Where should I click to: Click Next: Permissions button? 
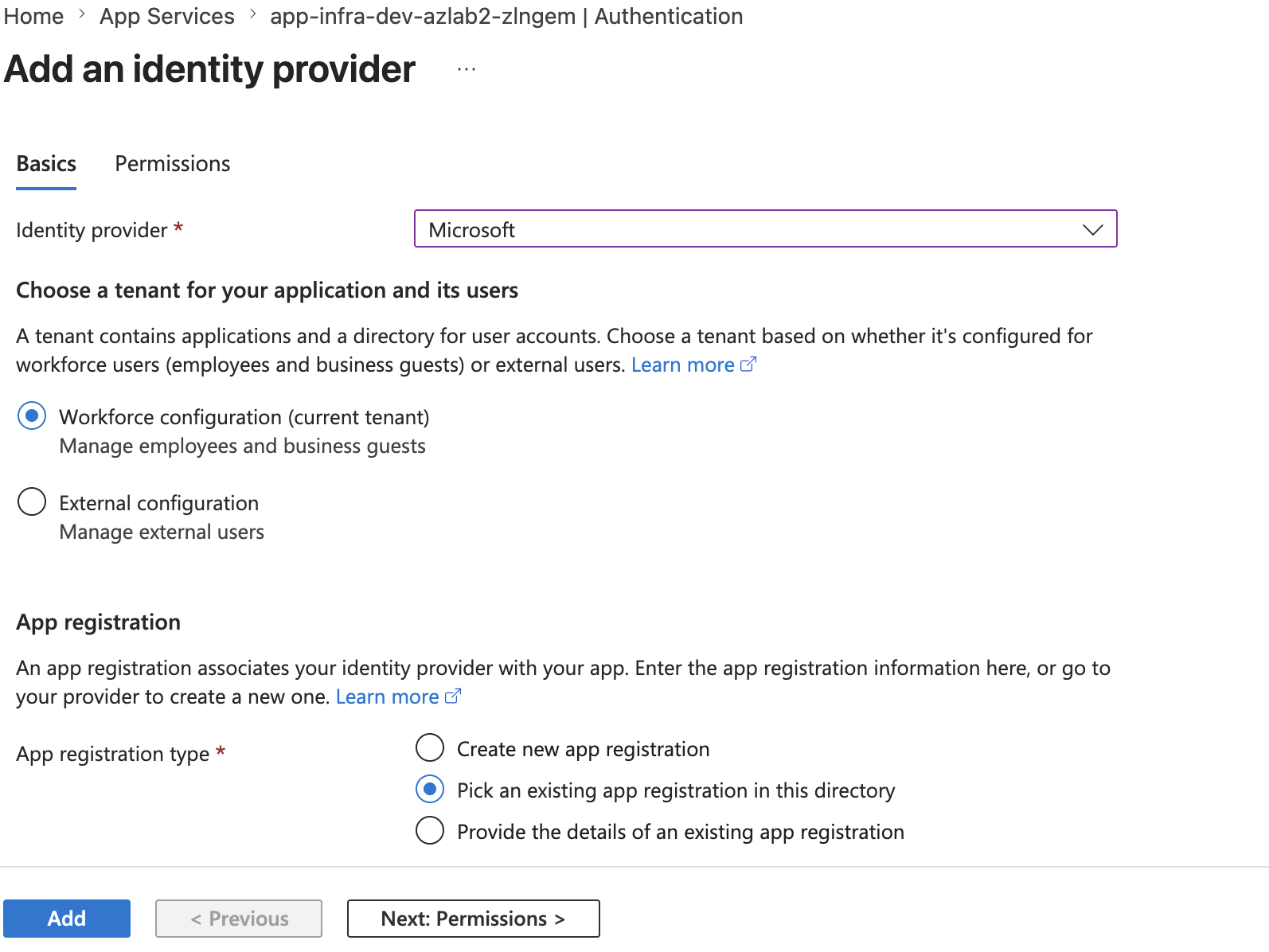point(473,919)
